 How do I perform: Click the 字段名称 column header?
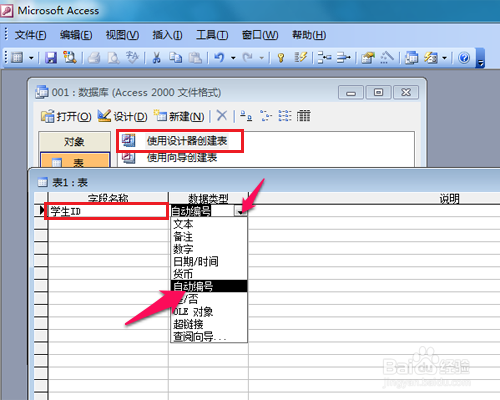coord(108,198)
